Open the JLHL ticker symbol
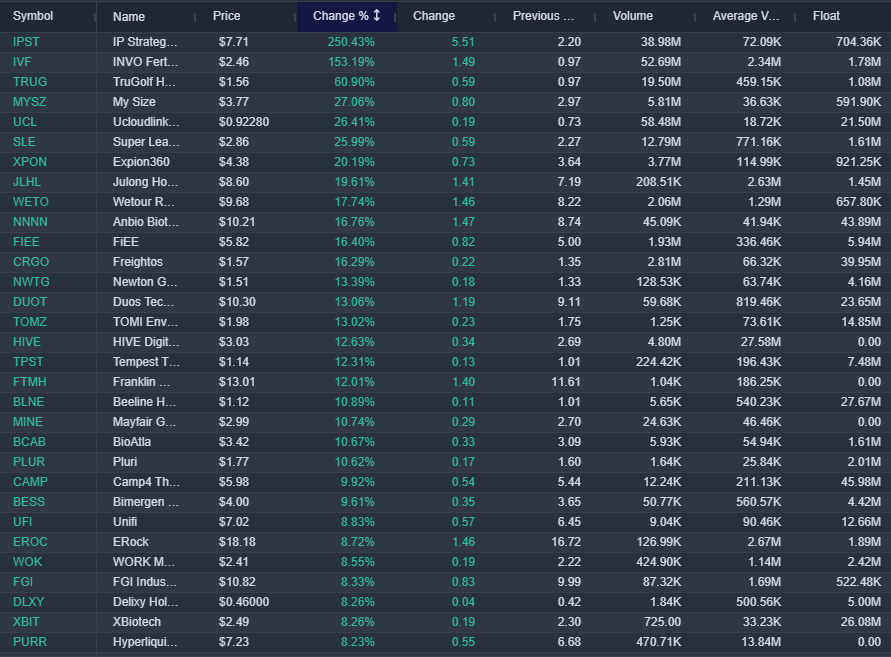 pos(27,182)
